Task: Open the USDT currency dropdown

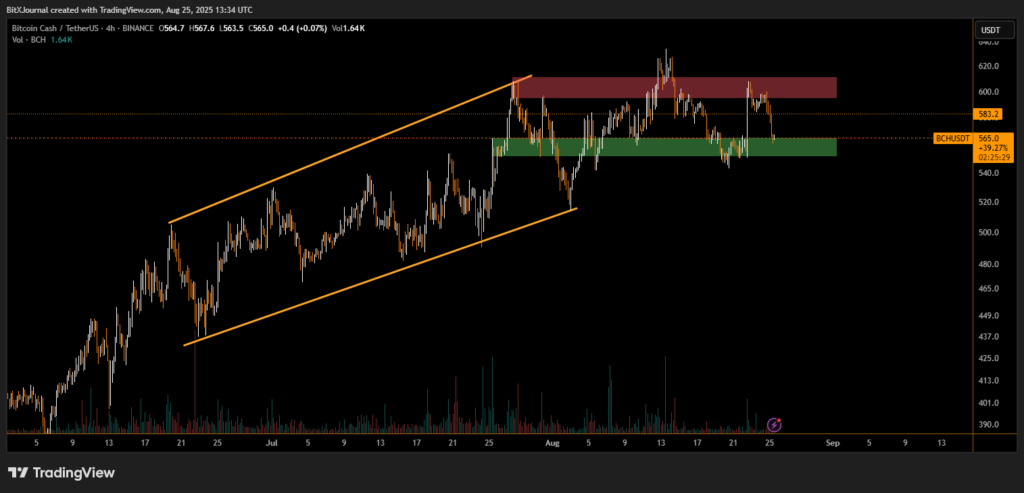Action: (990, 29)
